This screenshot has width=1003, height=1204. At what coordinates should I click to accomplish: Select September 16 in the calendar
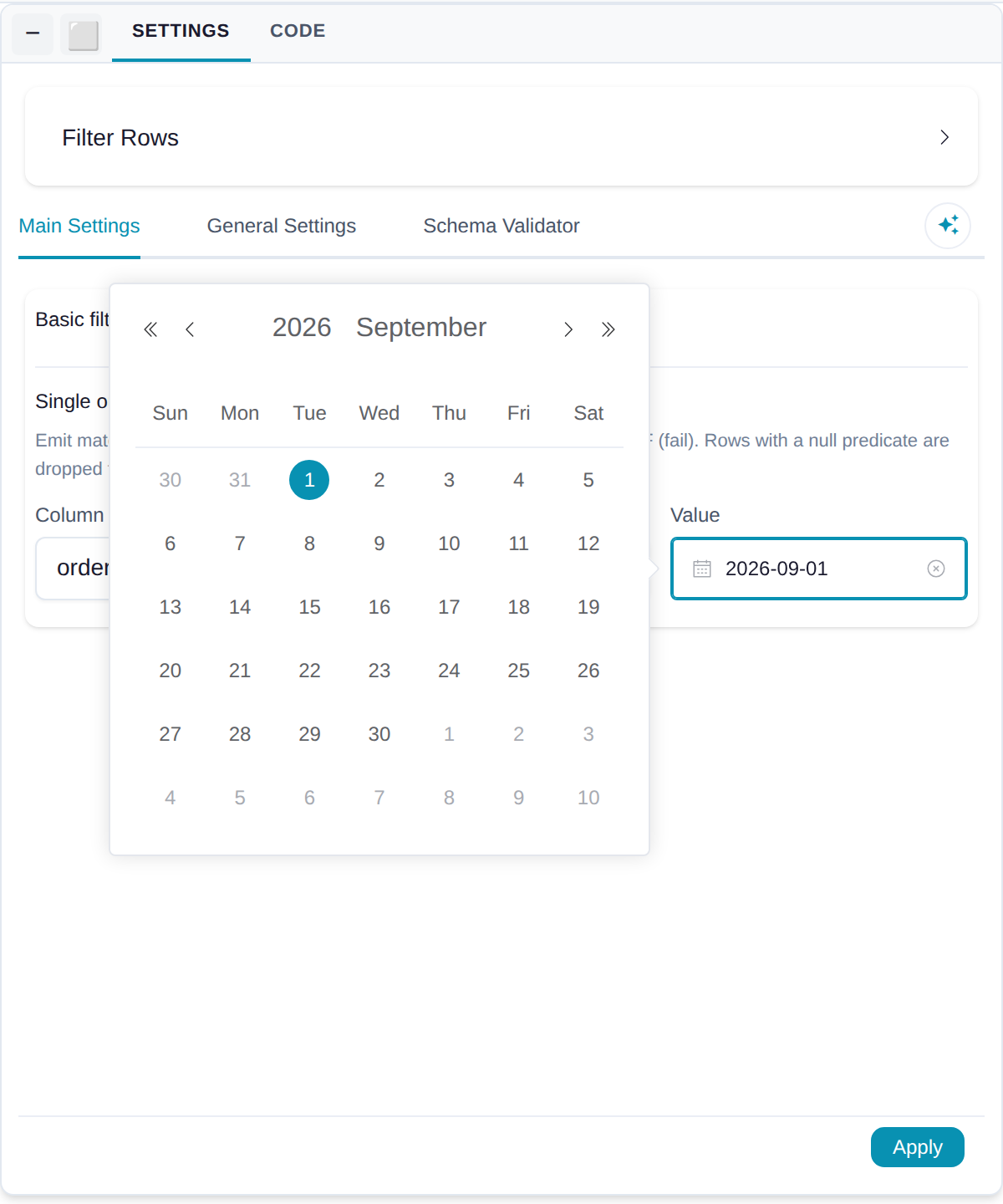(x=379, y=607)
